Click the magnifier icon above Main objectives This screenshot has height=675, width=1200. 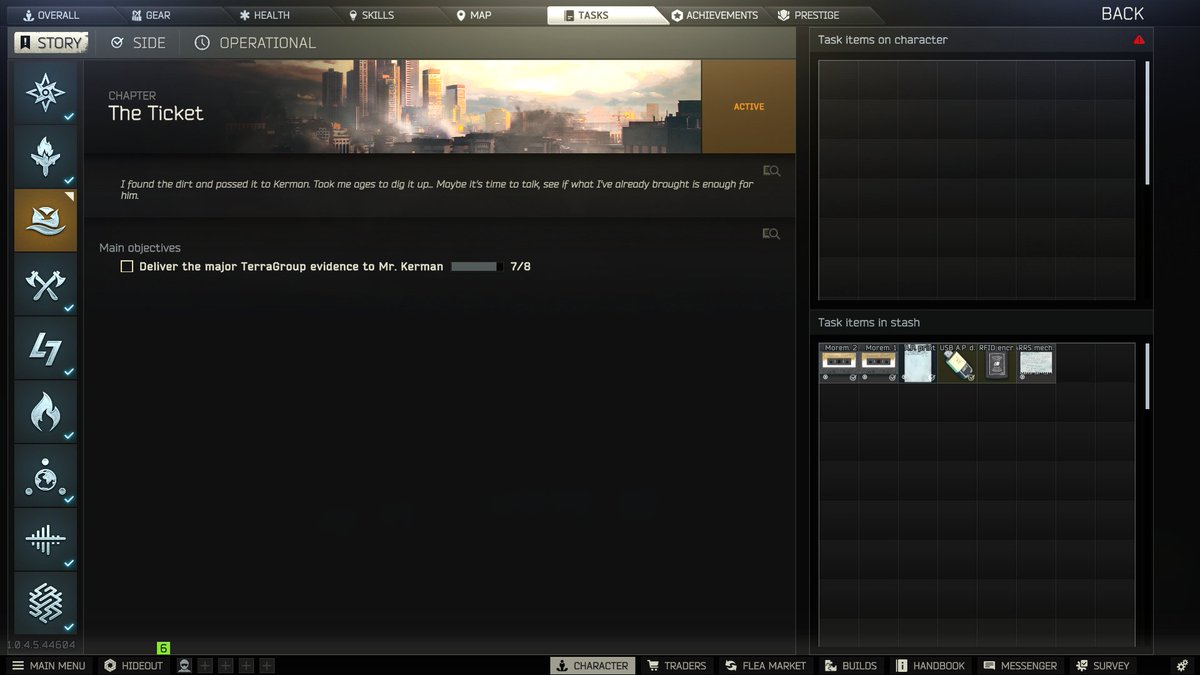click(x=771, y=234)
